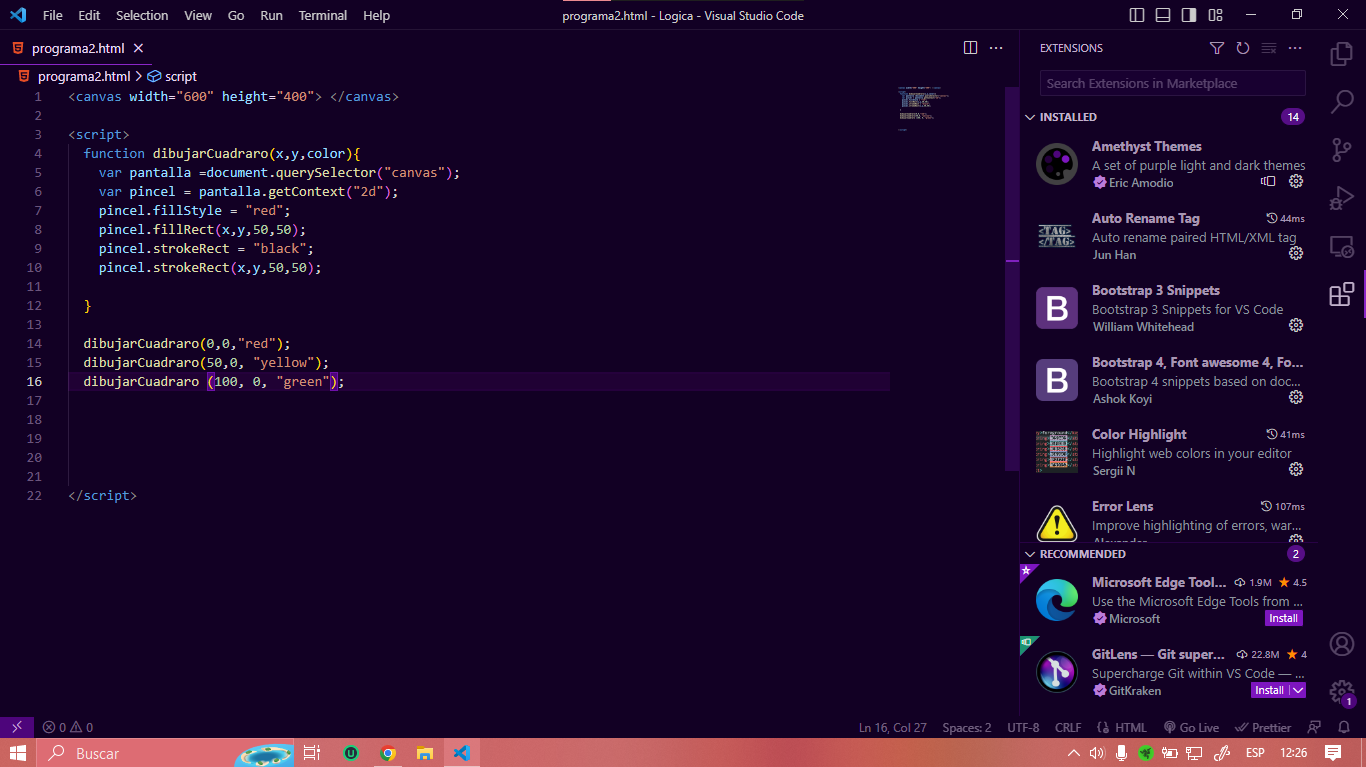Change file encoding UTF-8
The height and width of the screenshot is (767, 1366).
pyautogui.click(x=1023, y=727)
